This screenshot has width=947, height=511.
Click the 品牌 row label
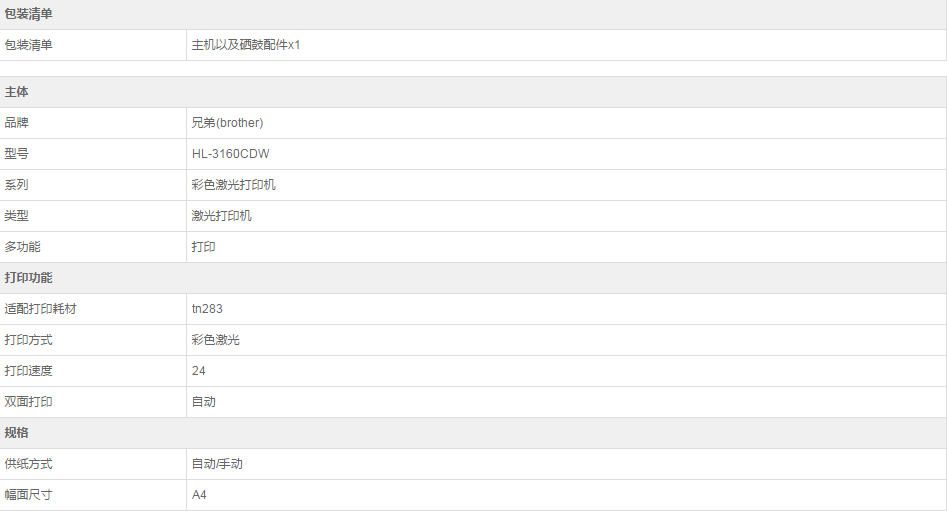17,123
